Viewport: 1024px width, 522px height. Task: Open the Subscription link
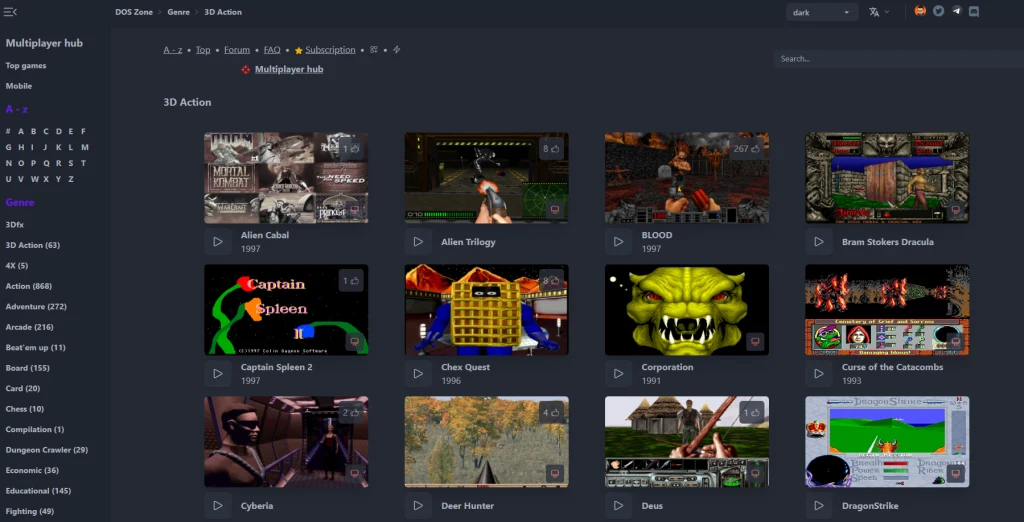pyautogui.click(x=330, y=50)
